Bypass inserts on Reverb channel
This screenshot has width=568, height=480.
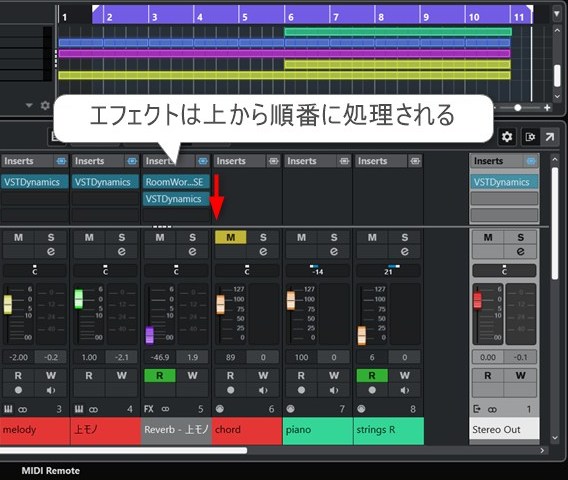coord(203,161)
